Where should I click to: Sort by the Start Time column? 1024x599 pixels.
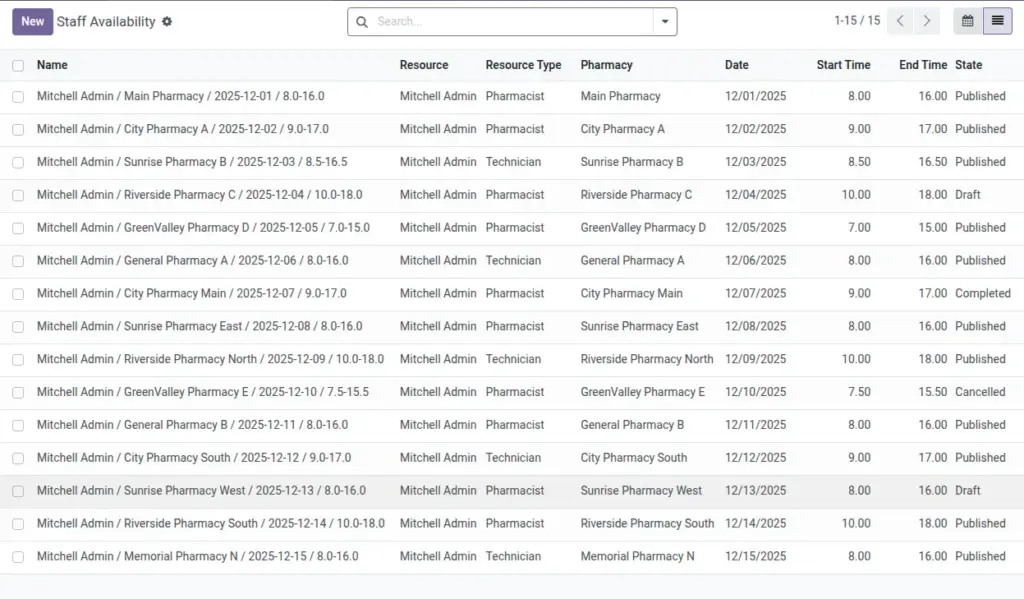coord(843,65)
